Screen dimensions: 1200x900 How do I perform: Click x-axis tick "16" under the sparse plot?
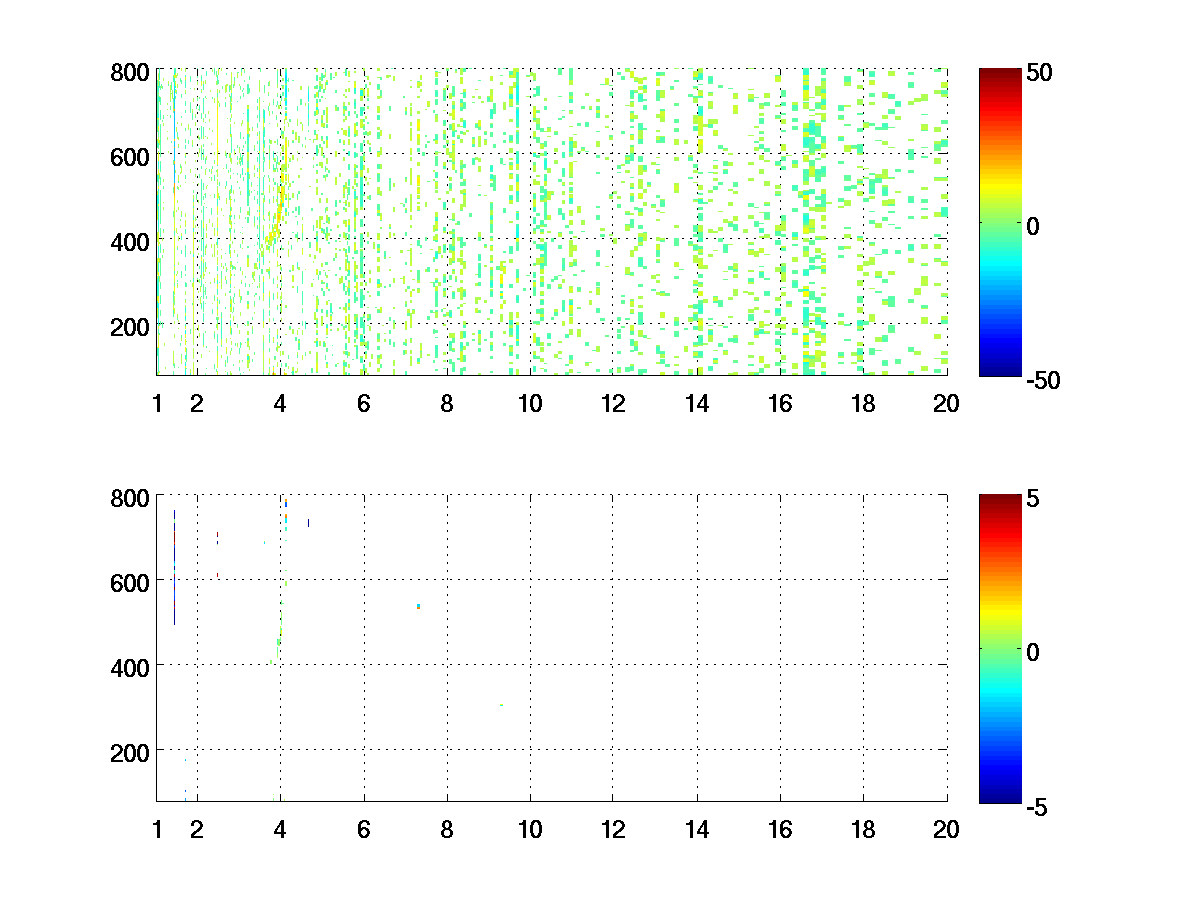[780, 829]
